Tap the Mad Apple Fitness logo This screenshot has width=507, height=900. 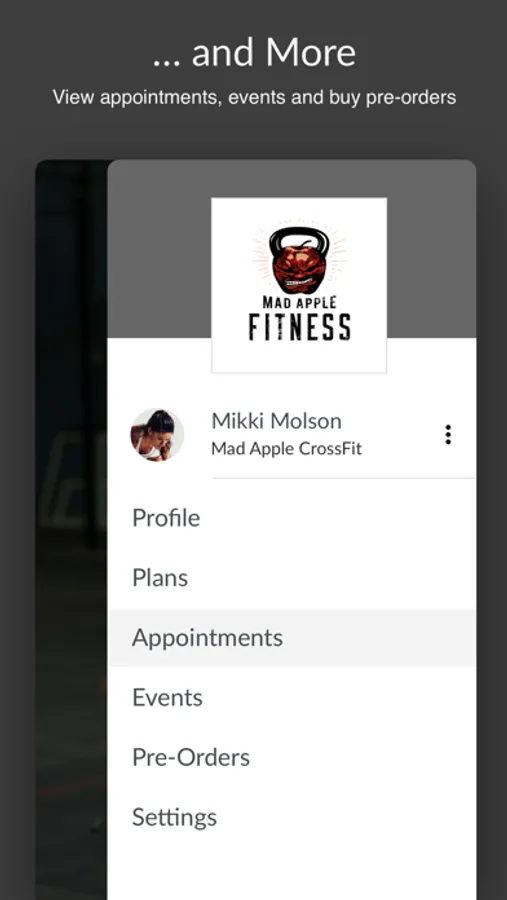pyautogui.click(x=299, y=285)
